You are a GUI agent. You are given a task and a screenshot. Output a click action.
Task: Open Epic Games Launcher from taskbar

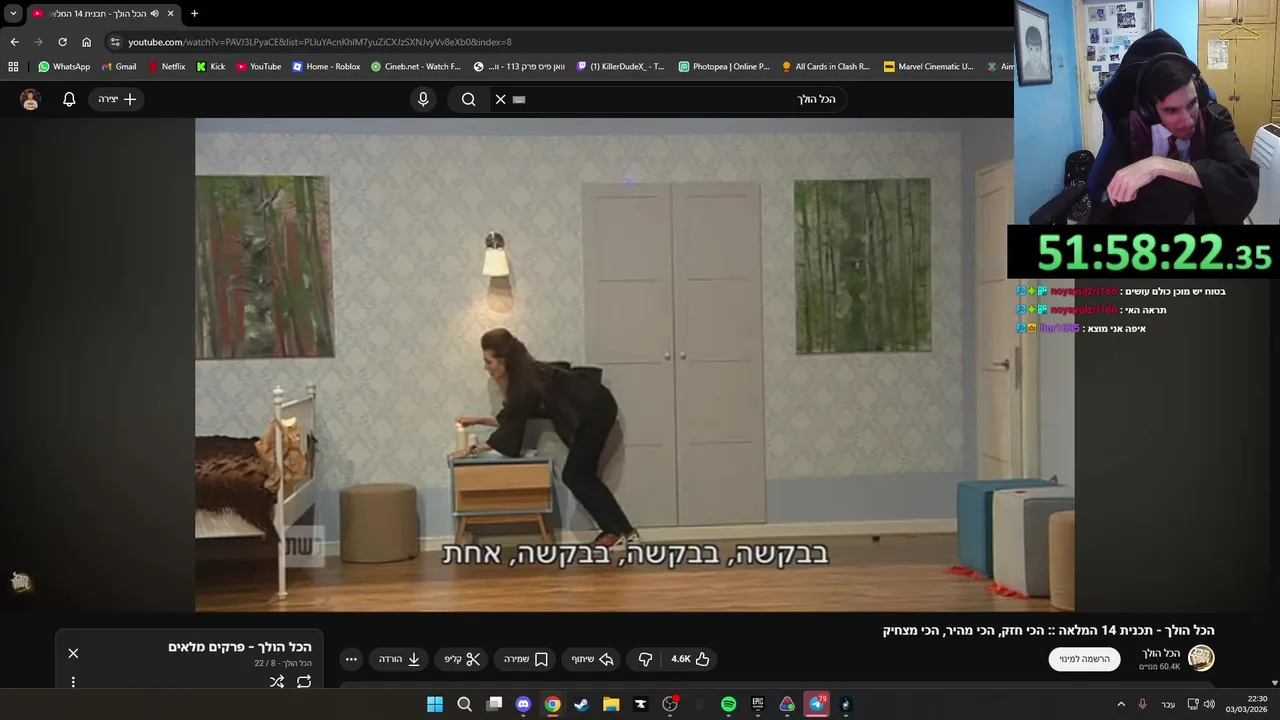point(758,704)
